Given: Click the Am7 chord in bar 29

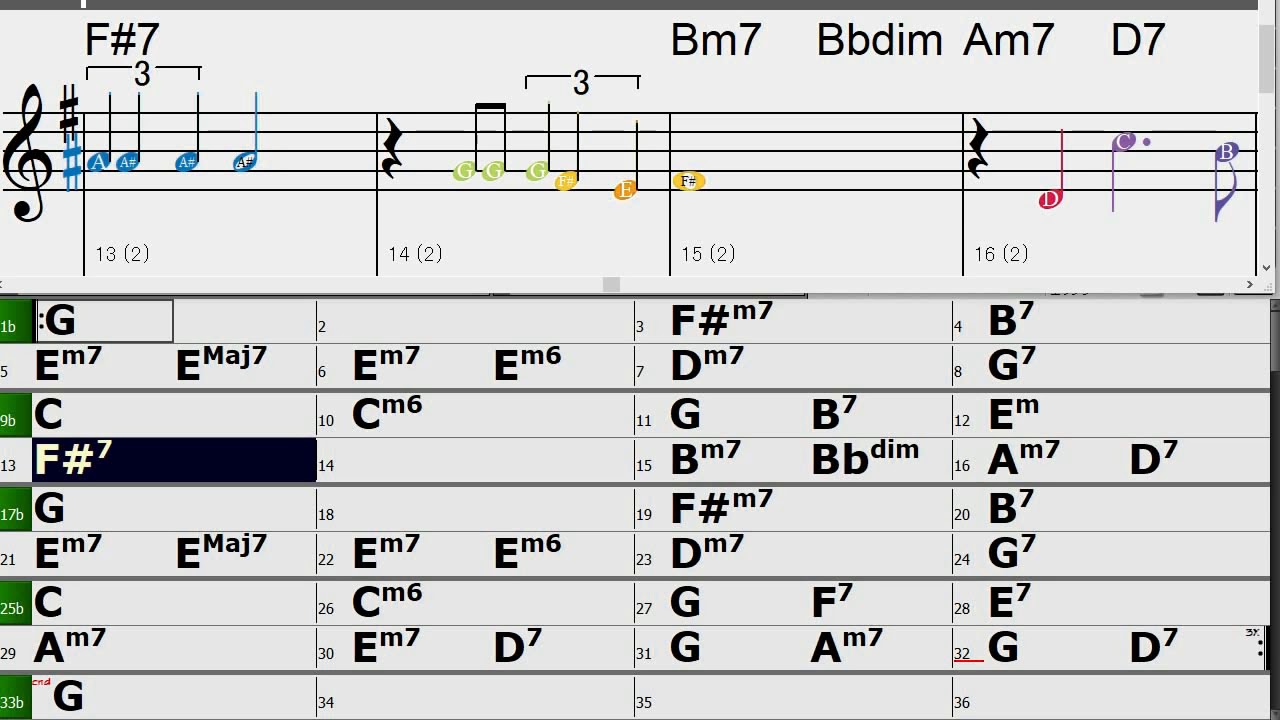Looking at the screenshot, I should tap(70, 648).
